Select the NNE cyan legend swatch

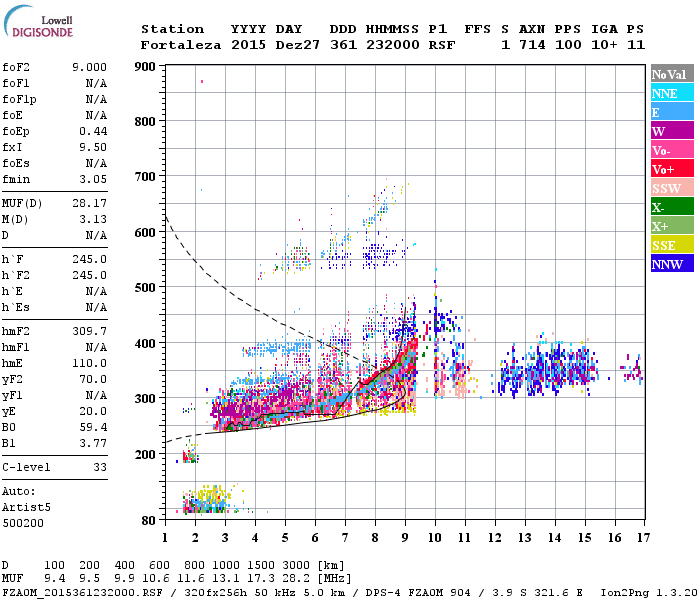672,93
